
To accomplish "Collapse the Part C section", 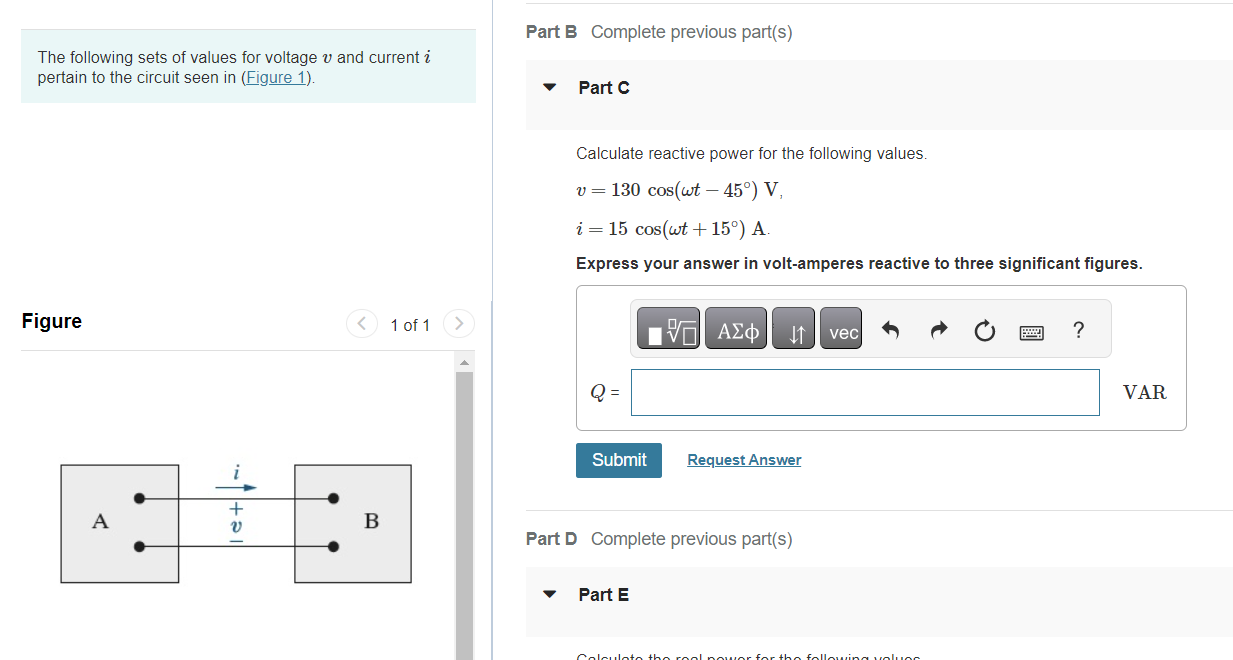I will pos(549,87).
